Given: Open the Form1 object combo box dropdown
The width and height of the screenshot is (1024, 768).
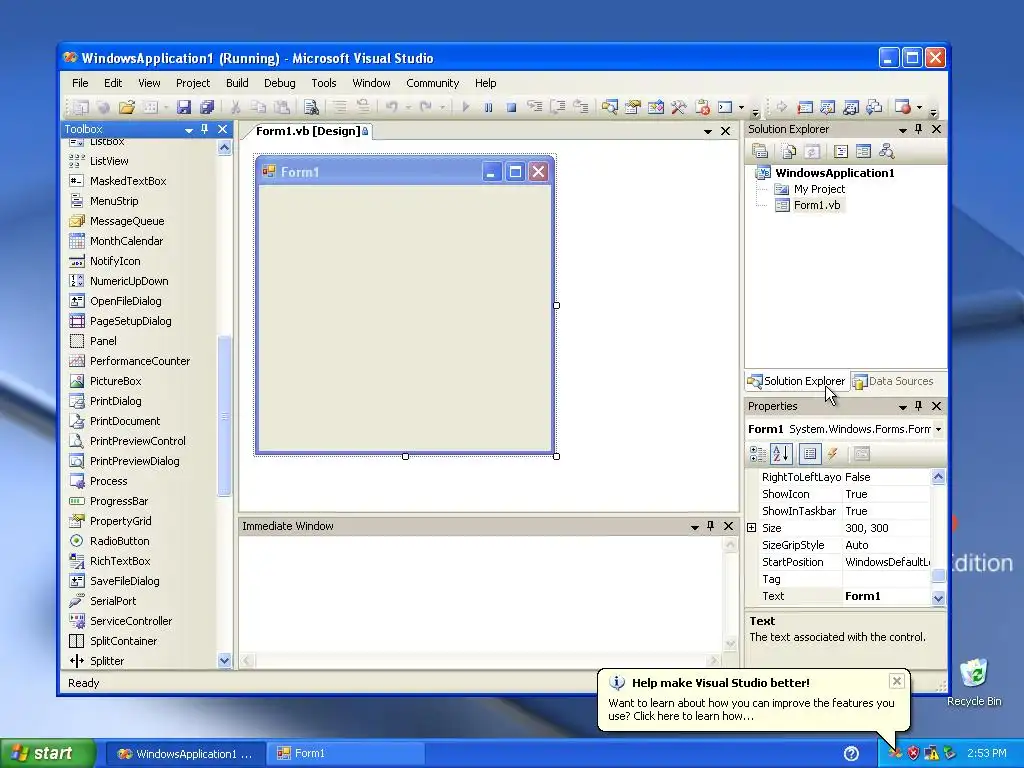Looking at the screenshot, I should pyautogui.click(x=938, y=429).
